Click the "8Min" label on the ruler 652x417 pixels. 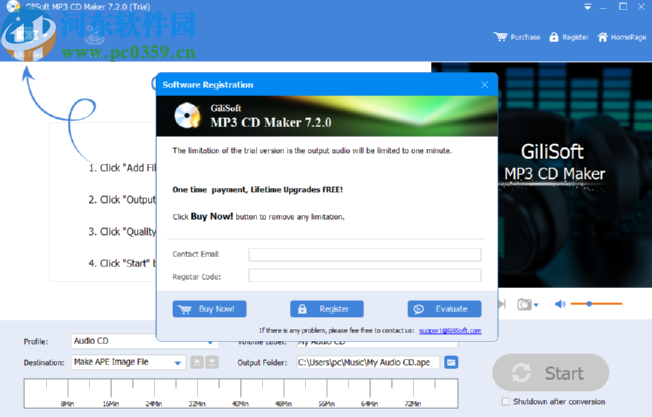coord(67,404)
